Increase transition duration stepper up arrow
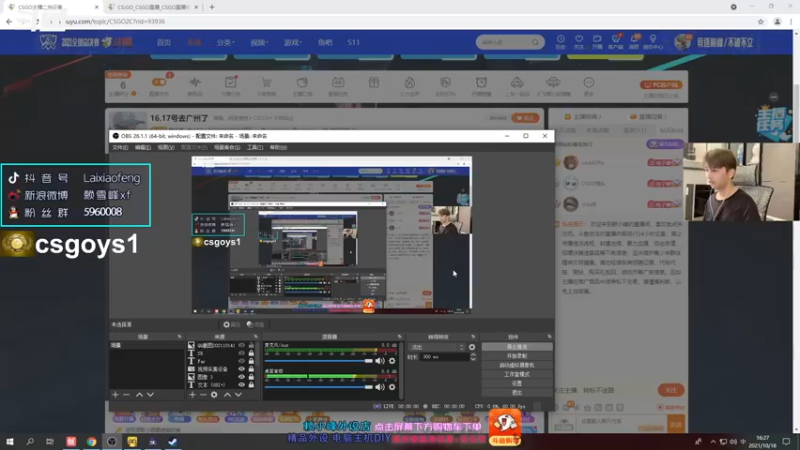The height and width of the screenshot is (450, 800). tap(473, 355)
